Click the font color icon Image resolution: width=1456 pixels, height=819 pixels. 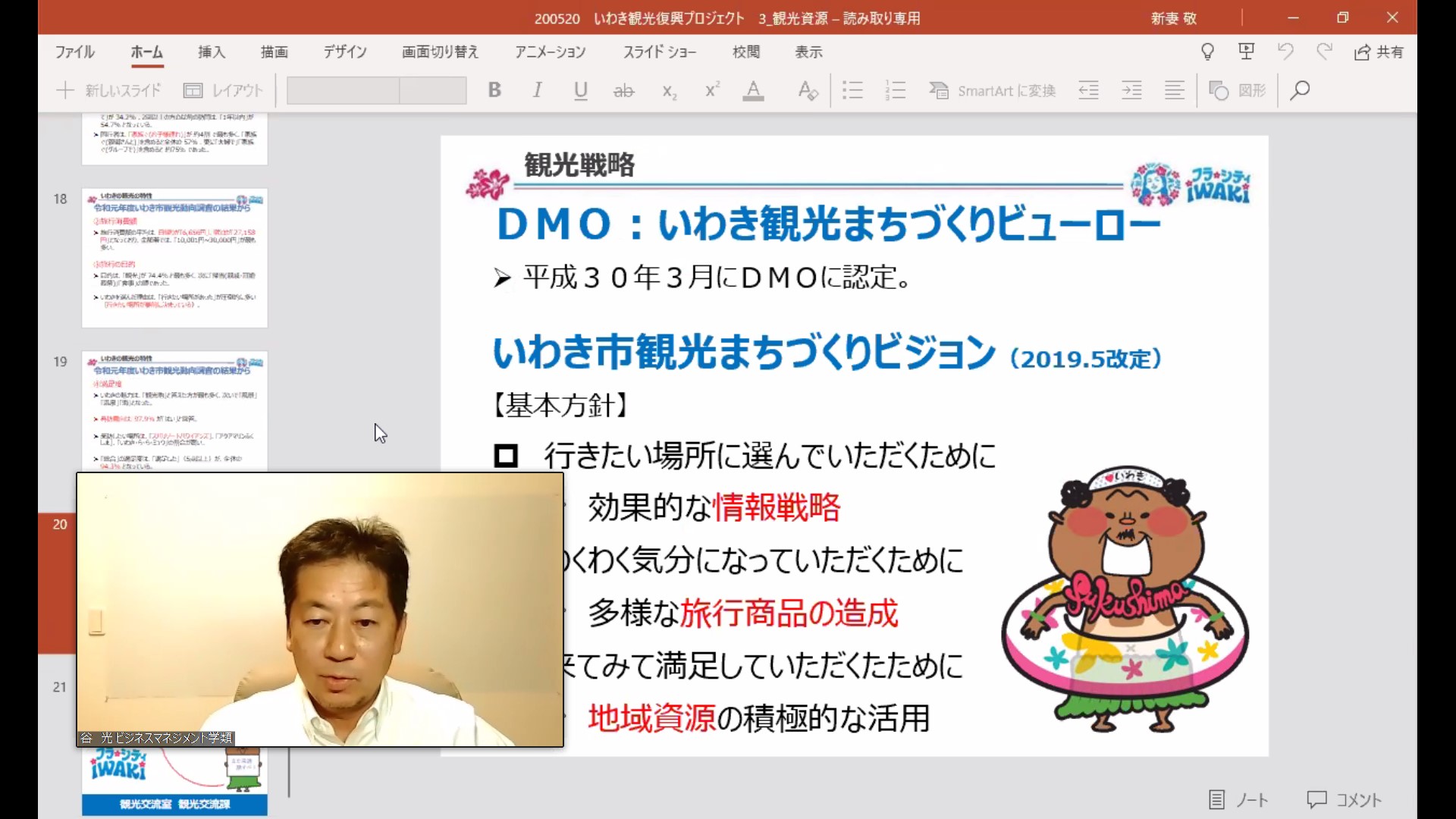(x=753, y=91)
